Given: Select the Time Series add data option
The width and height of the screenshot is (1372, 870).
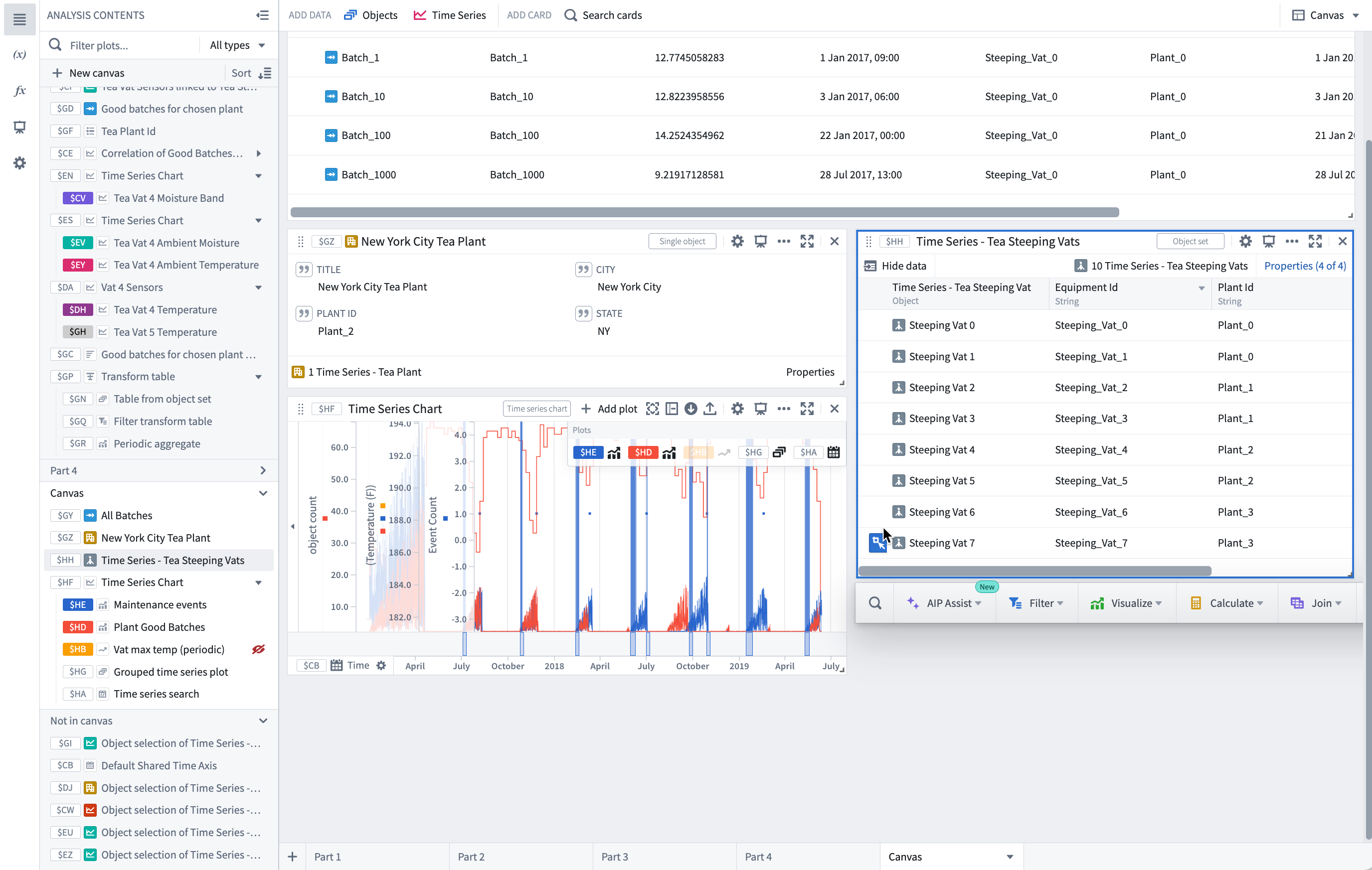Looking at the screenshot, I should point(450,15).
